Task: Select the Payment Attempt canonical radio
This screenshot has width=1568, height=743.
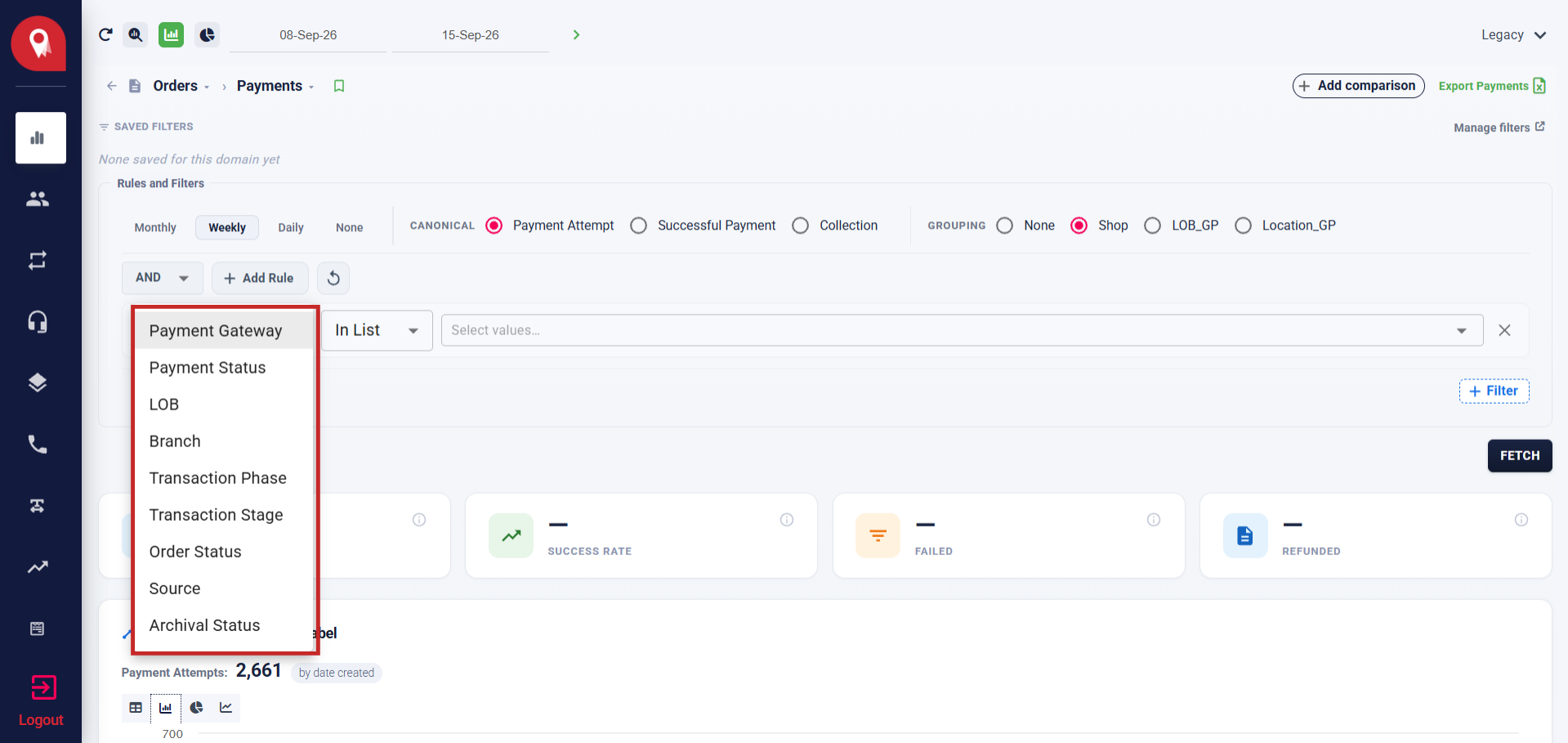Action: tap(494, 226)
